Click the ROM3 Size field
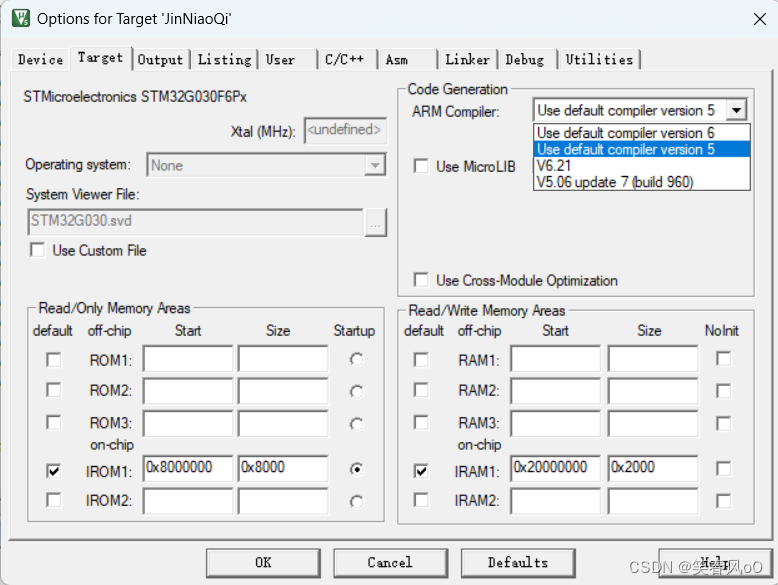The image size is (778, 585). 283,423
